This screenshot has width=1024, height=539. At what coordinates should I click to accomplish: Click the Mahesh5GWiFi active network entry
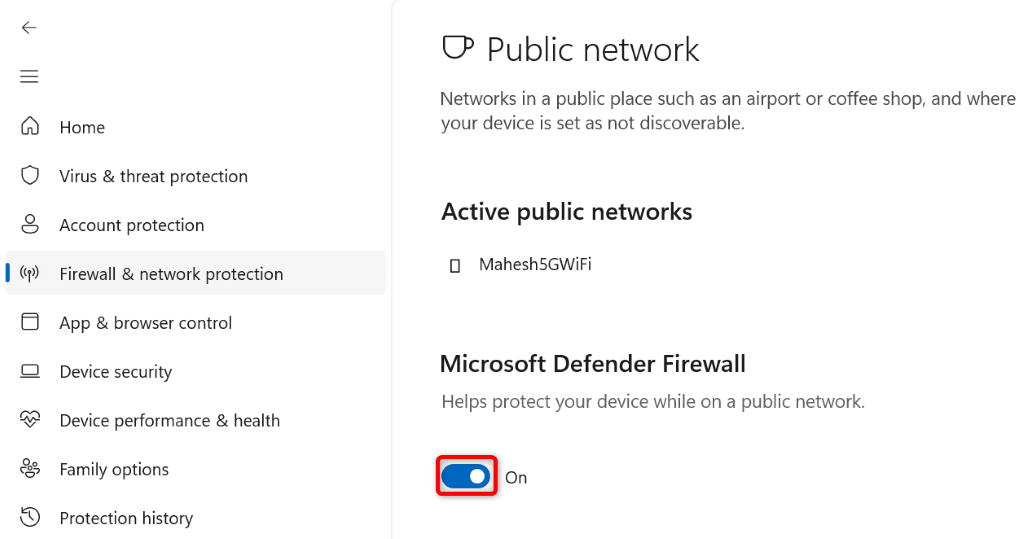(x=535, y=265)
